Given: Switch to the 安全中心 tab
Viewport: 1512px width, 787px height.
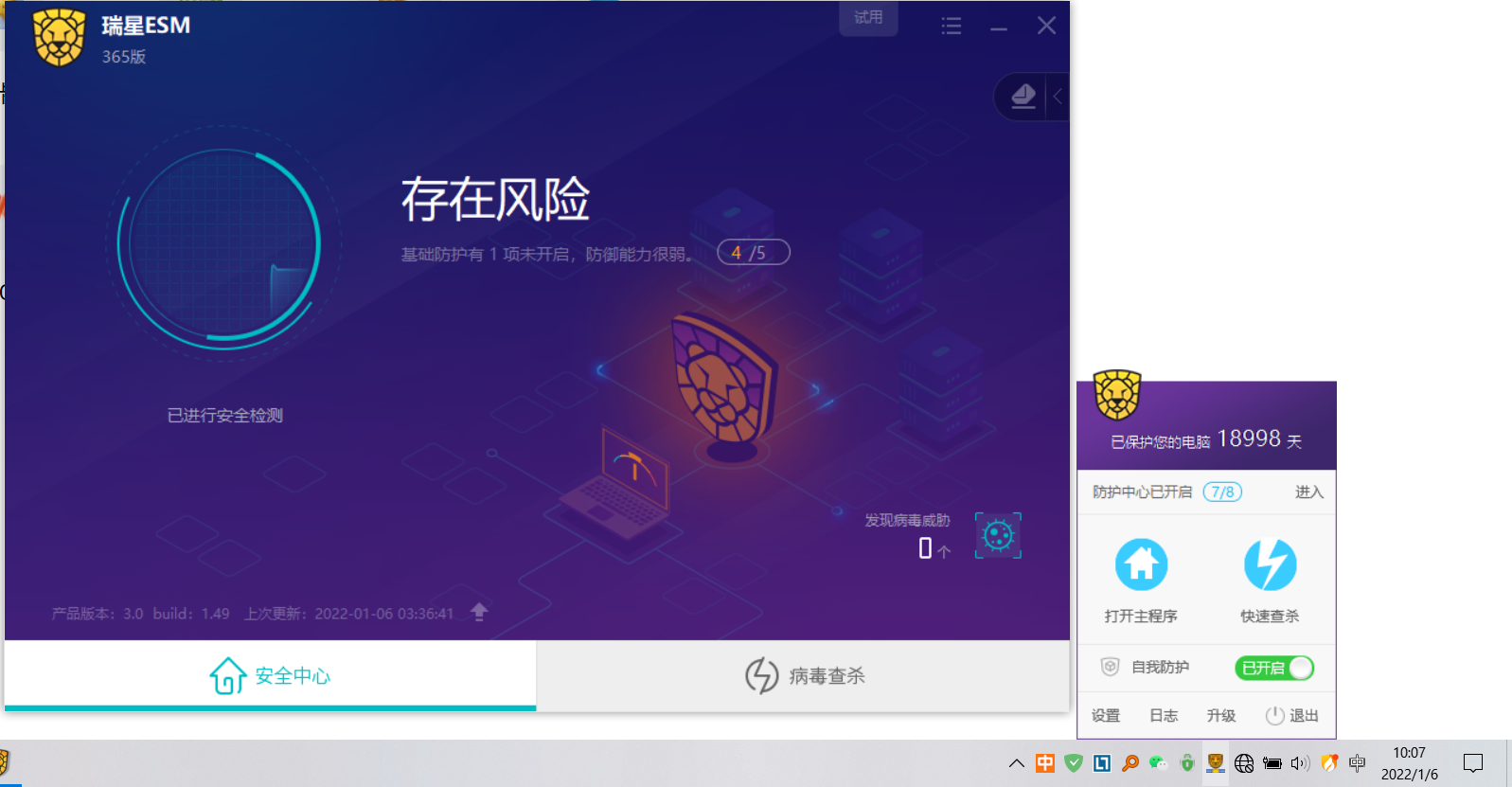Looking at the screenshot, I should [271, 675].
